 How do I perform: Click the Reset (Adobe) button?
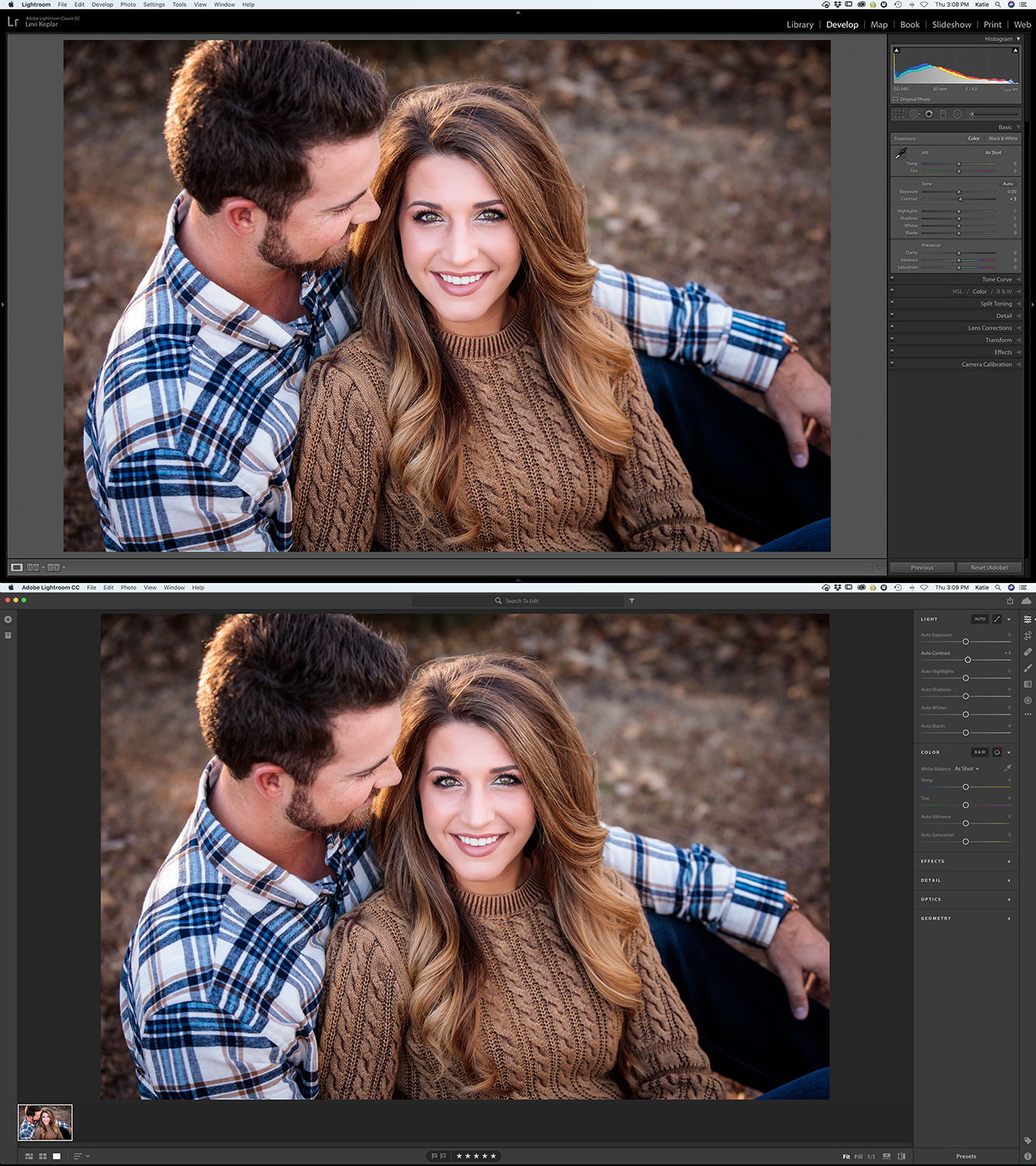989,567
